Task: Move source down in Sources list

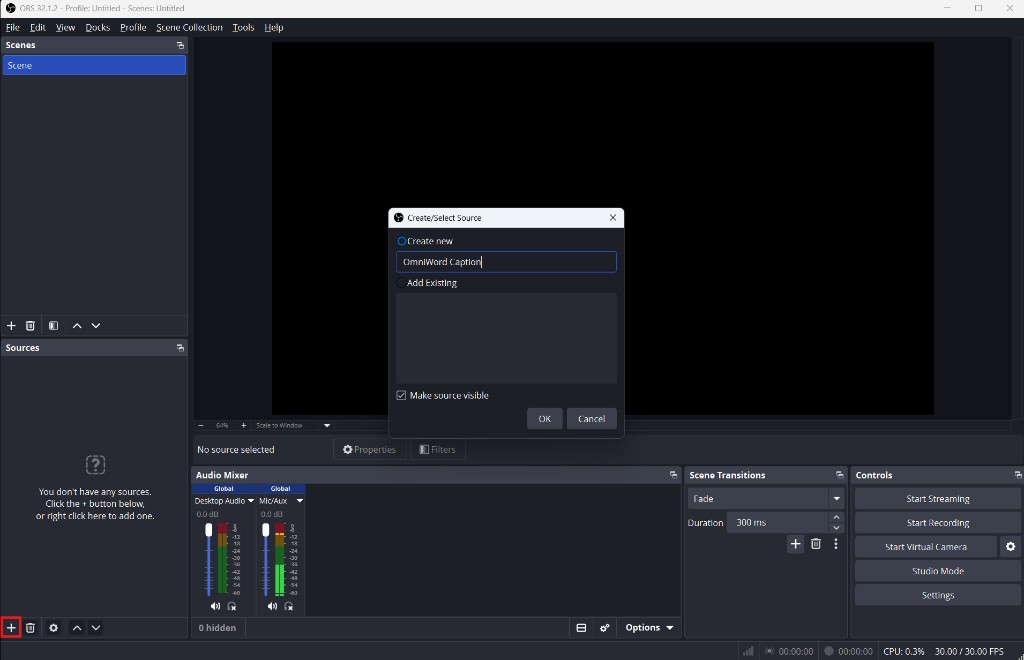Action: pos(96,628)
